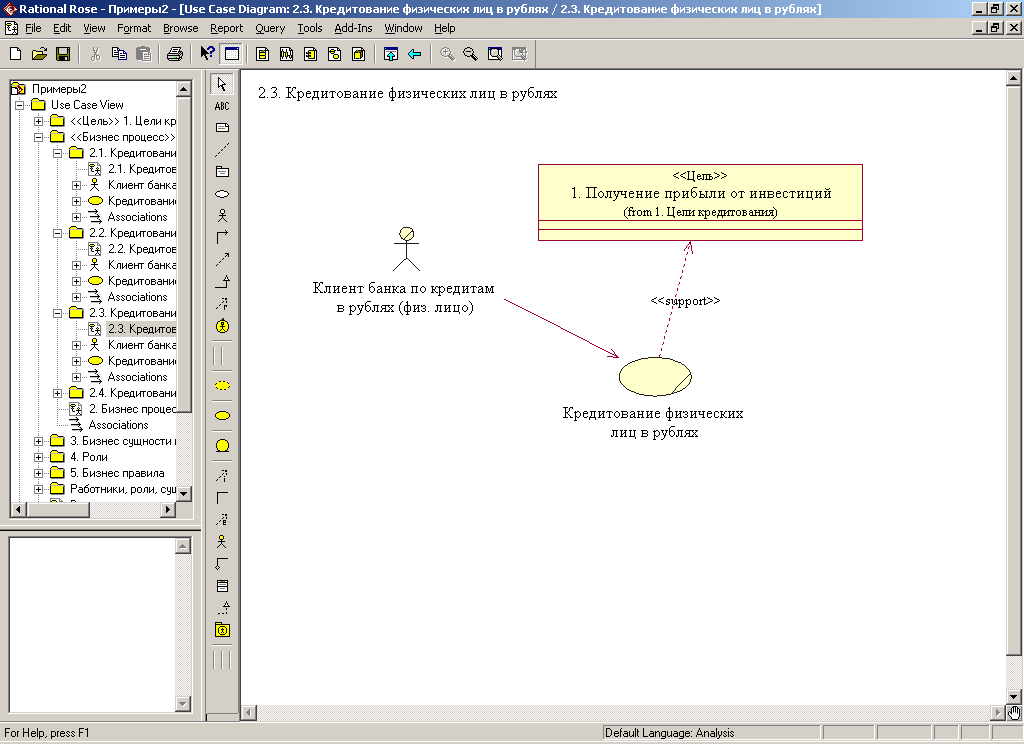Image resolution: width=1024 pixels, height=744 pixels.
Task: Click the Print icon in the toolbar
Action: (x=174, y=54)
